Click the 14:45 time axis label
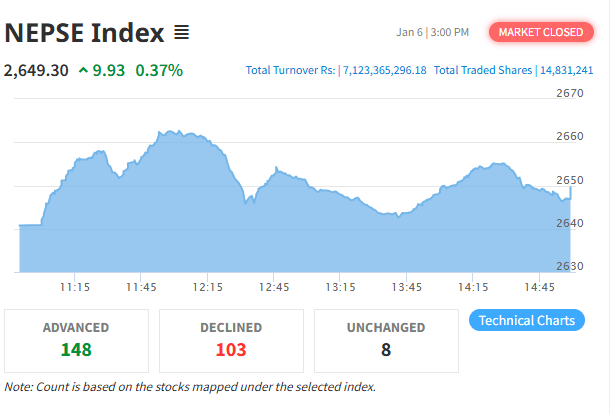 click(x=540, y=287)
